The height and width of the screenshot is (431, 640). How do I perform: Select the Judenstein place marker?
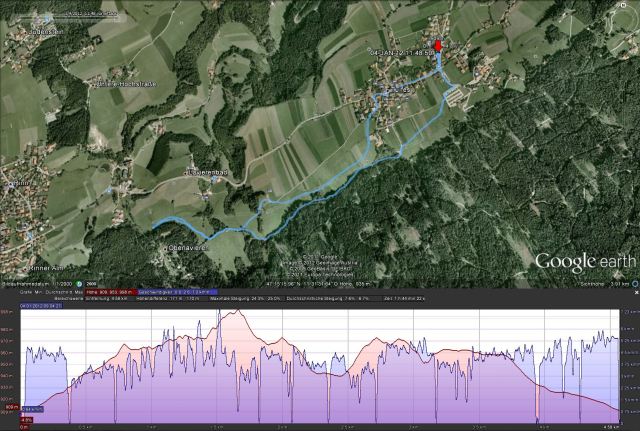[x=47, y=30]
